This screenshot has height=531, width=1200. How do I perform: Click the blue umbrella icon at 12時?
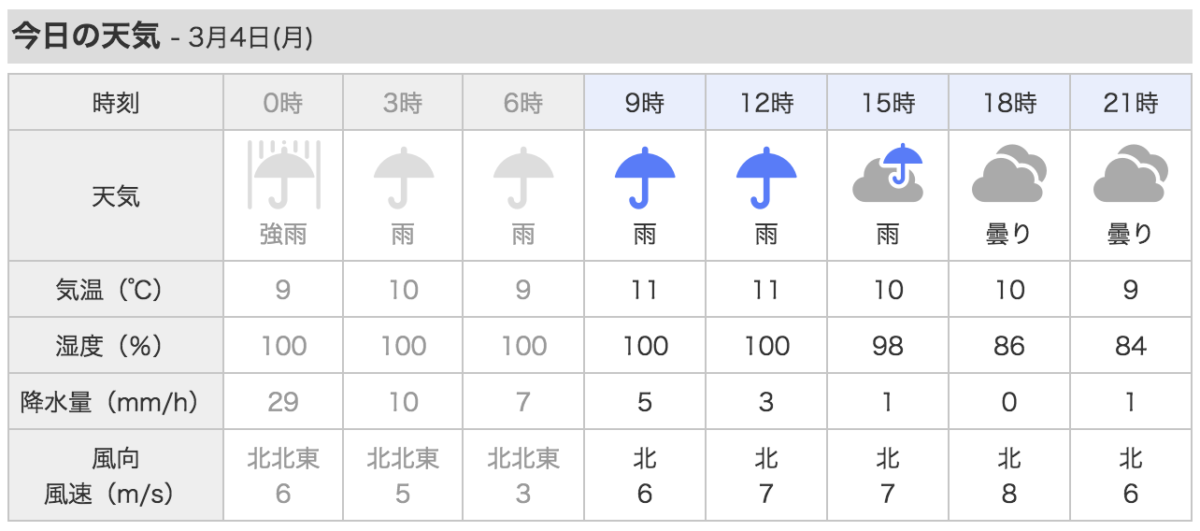point(766,176)
